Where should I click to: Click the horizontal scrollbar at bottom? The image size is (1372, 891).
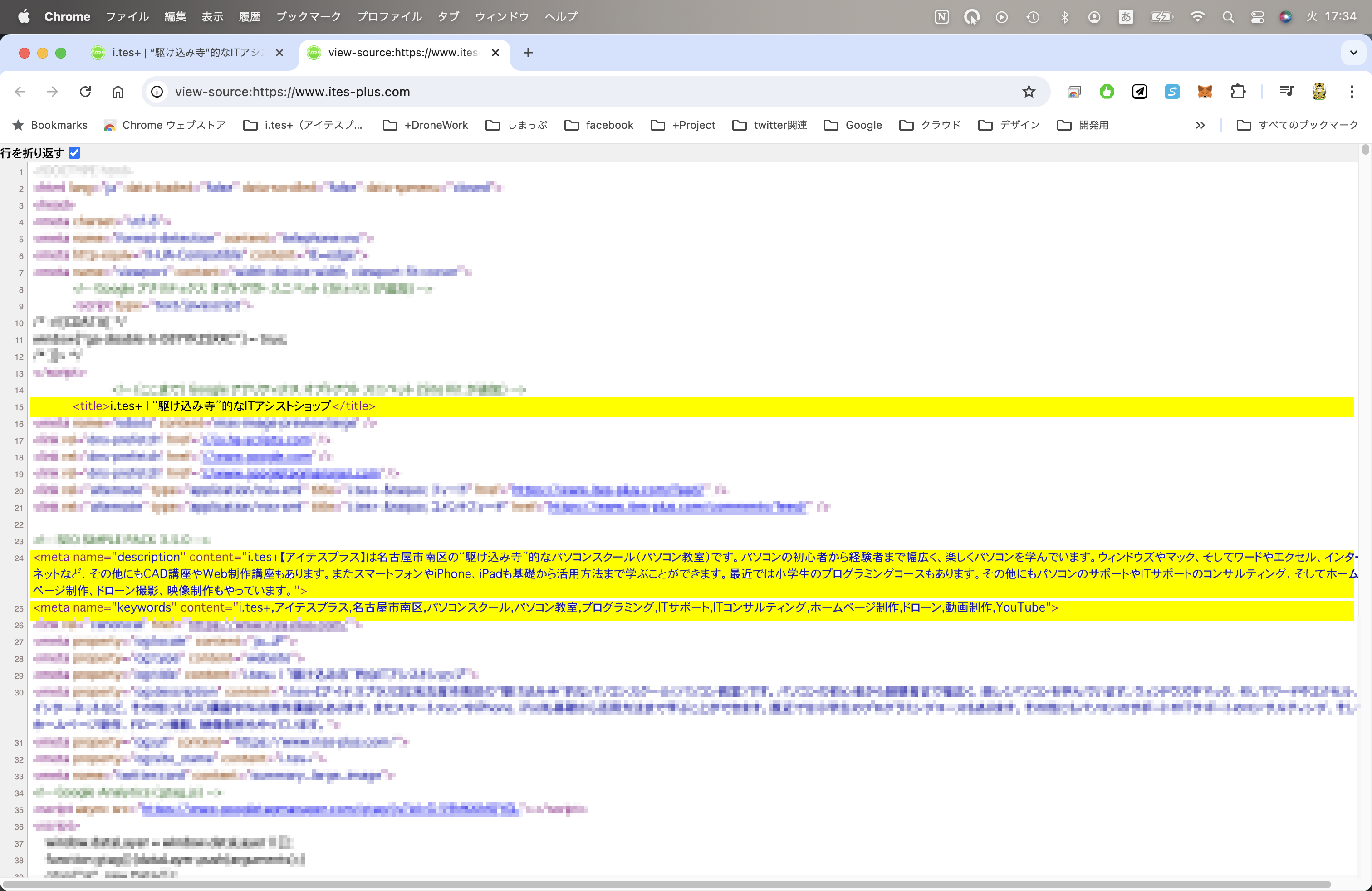point(666,884)
